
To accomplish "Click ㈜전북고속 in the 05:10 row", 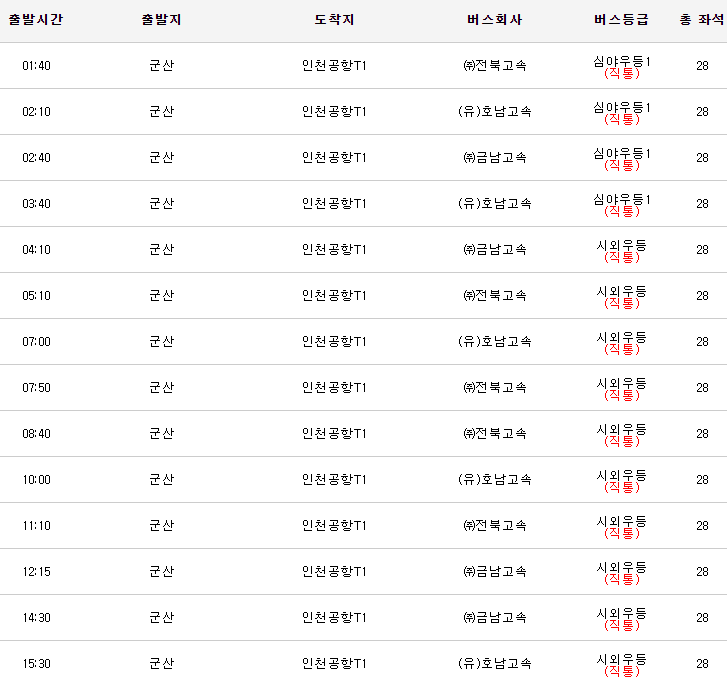I will click(495, 295).
